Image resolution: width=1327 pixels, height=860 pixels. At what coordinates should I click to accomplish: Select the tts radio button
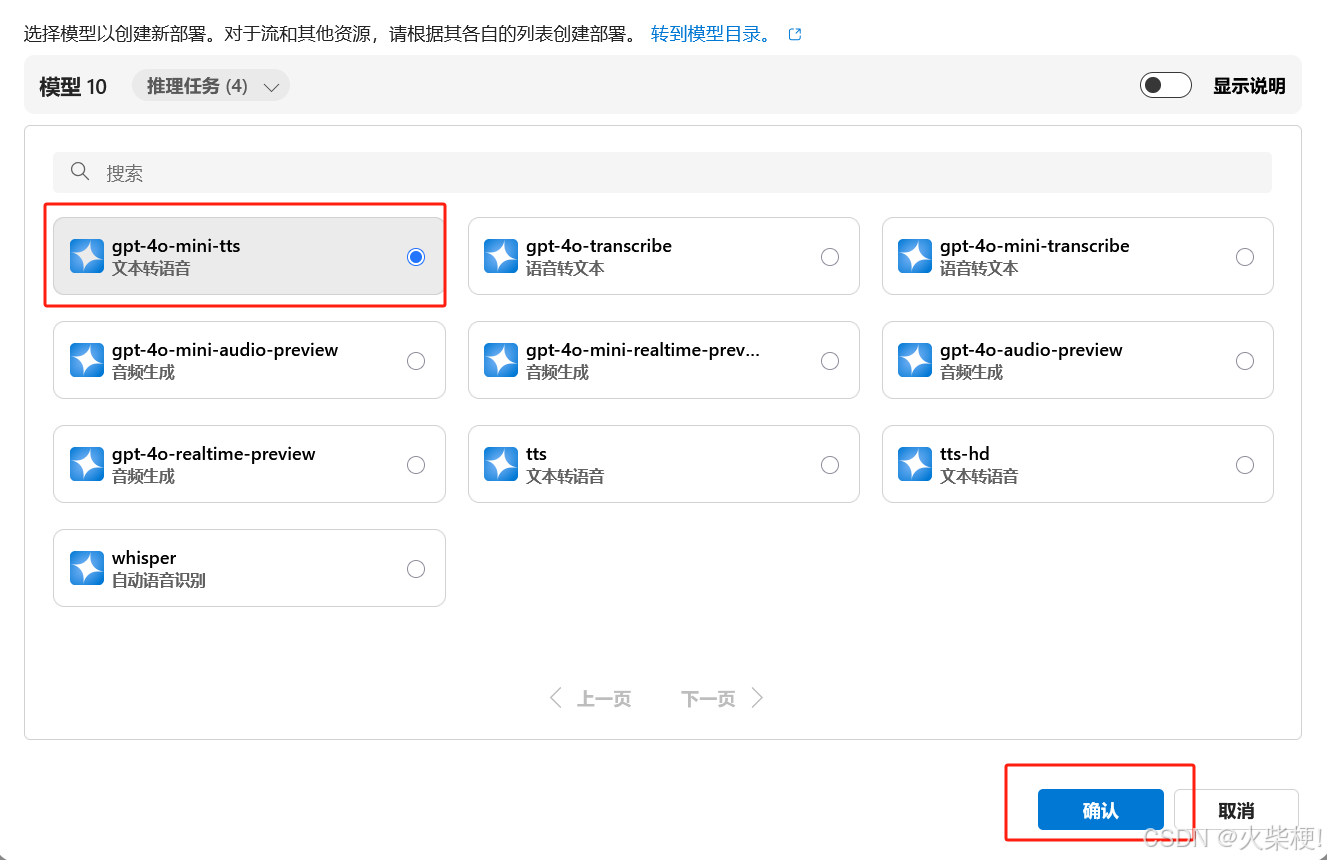pyautogui.click(x=830, y=465)
